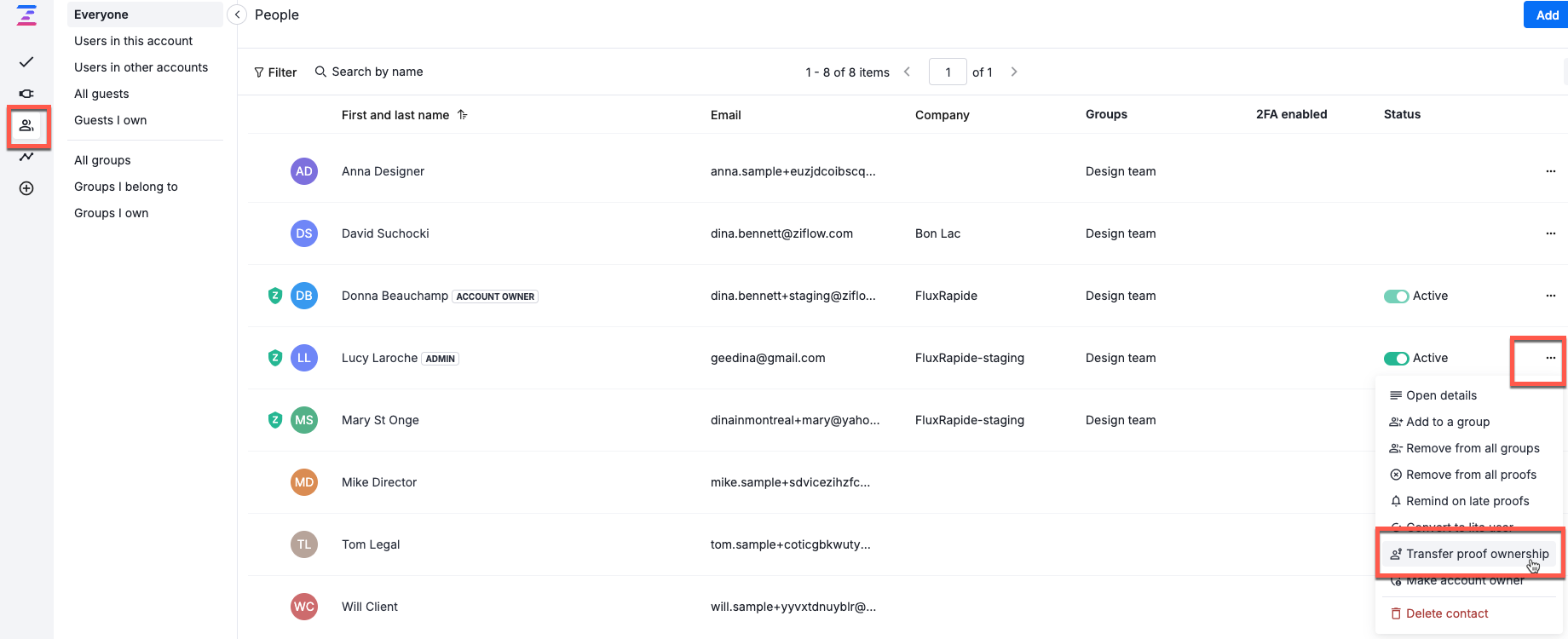Click Will Client's WC avatar
The height and width of the screenshot is (639, 1568).
[304, 607]
